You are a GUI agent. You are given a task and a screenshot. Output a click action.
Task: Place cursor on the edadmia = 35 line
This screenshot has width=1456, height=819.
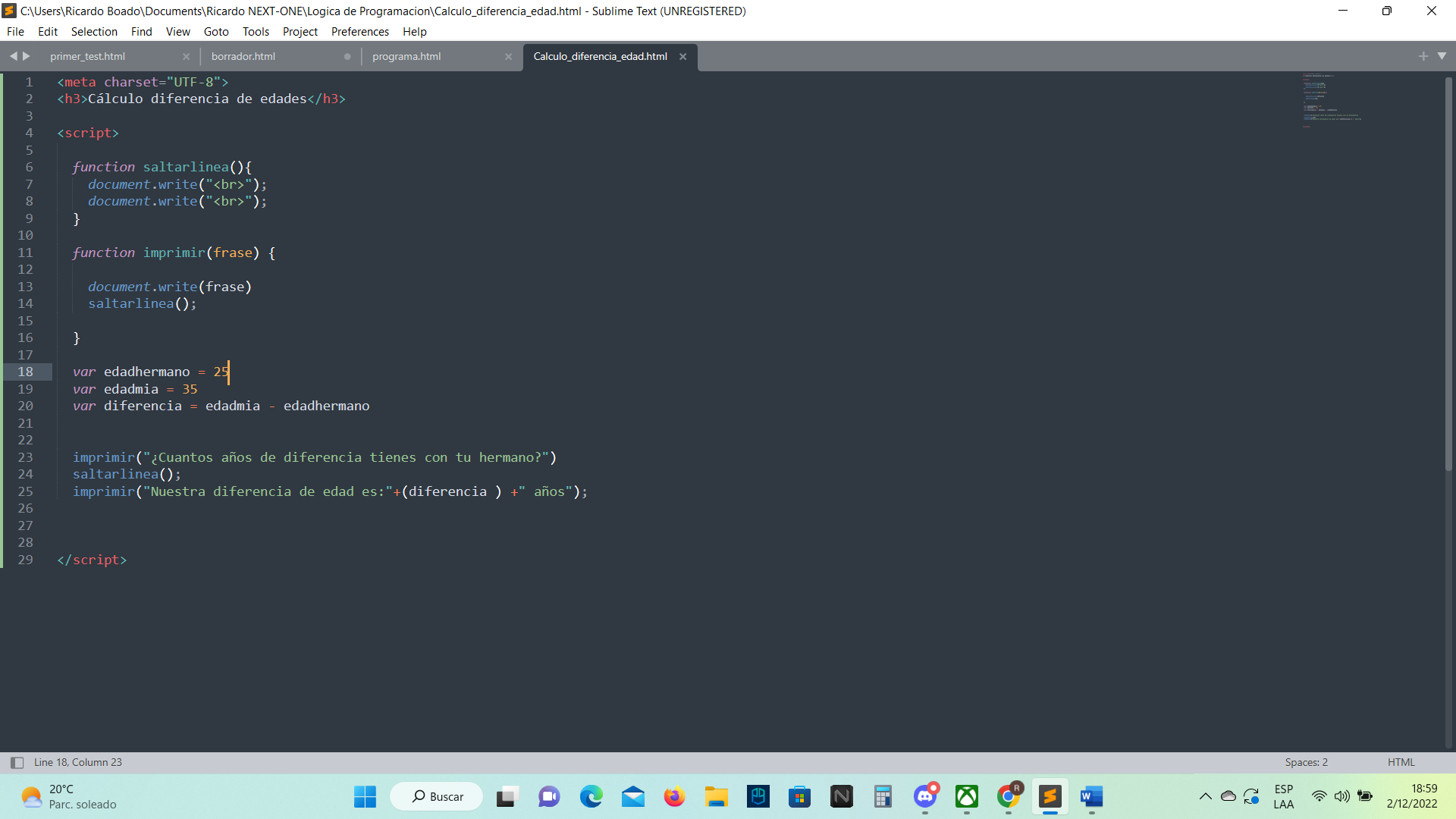pyautogui.click(x=135, y=389)
